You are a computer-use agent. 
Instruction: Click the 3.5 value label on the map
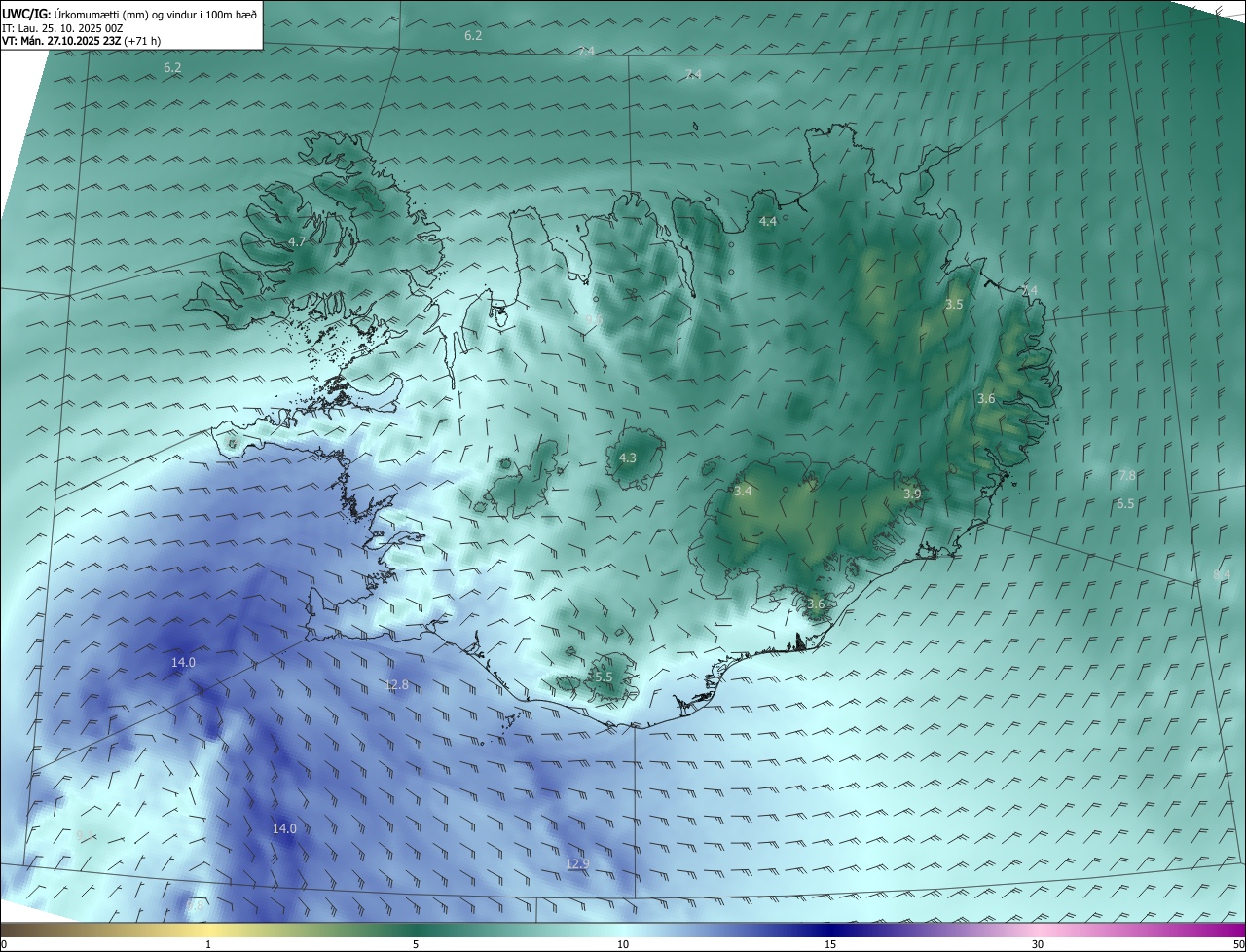tap(954, 305)
